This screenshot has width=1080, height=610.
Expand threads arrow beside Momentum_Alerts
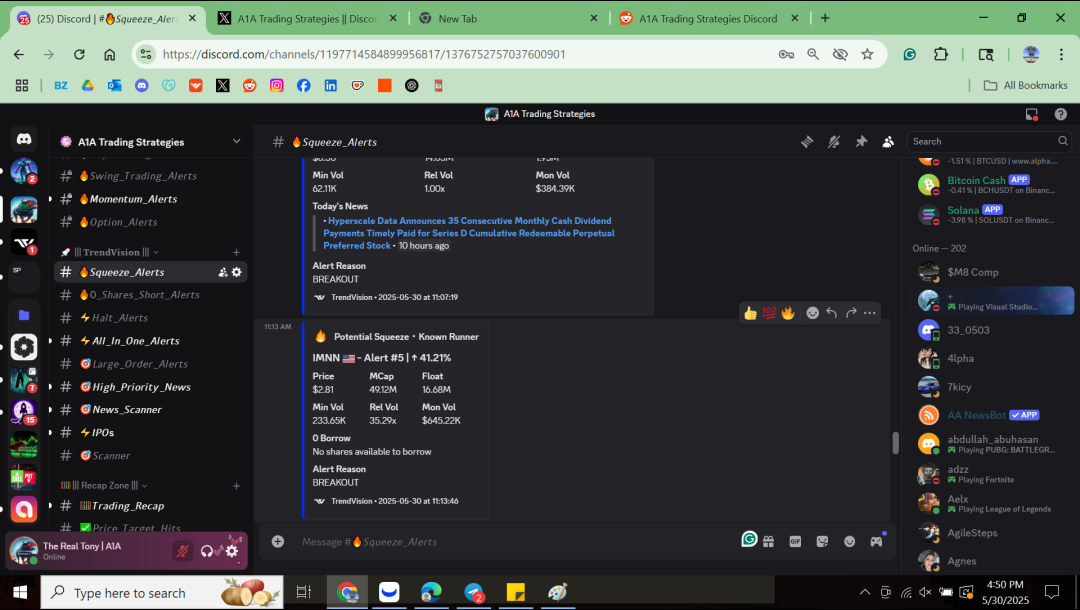point(50,199)
